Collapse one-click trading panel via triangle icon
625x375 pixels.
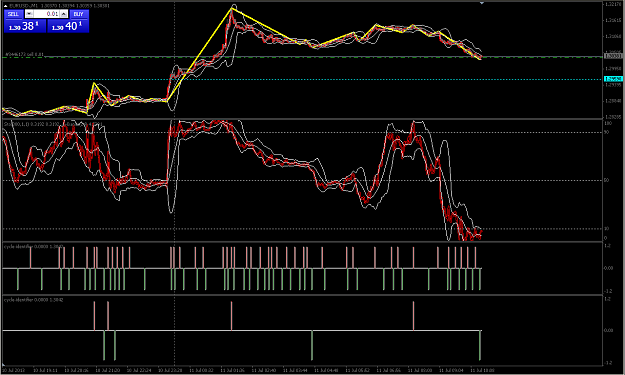pyautogui.click(x=6, y=6)
